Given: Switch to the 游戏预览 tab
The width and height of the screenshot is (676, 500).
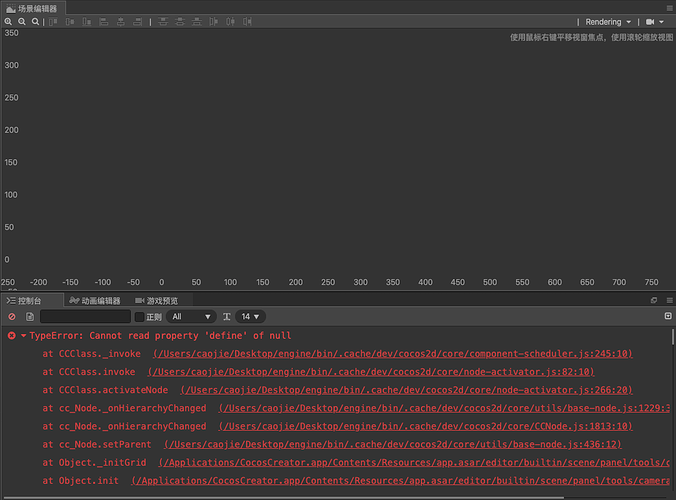Looking at the screenshot, I should (x=156, y=301).
